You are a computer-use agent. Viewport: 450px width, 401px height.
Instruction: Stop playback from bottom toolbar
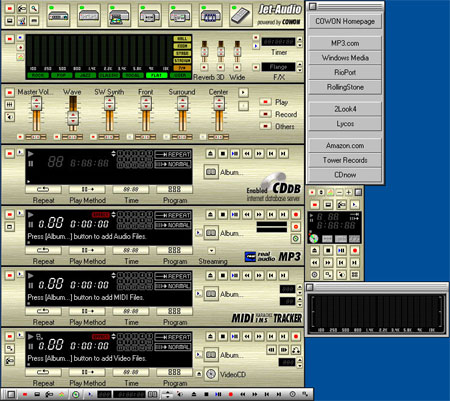coord(206,394)
